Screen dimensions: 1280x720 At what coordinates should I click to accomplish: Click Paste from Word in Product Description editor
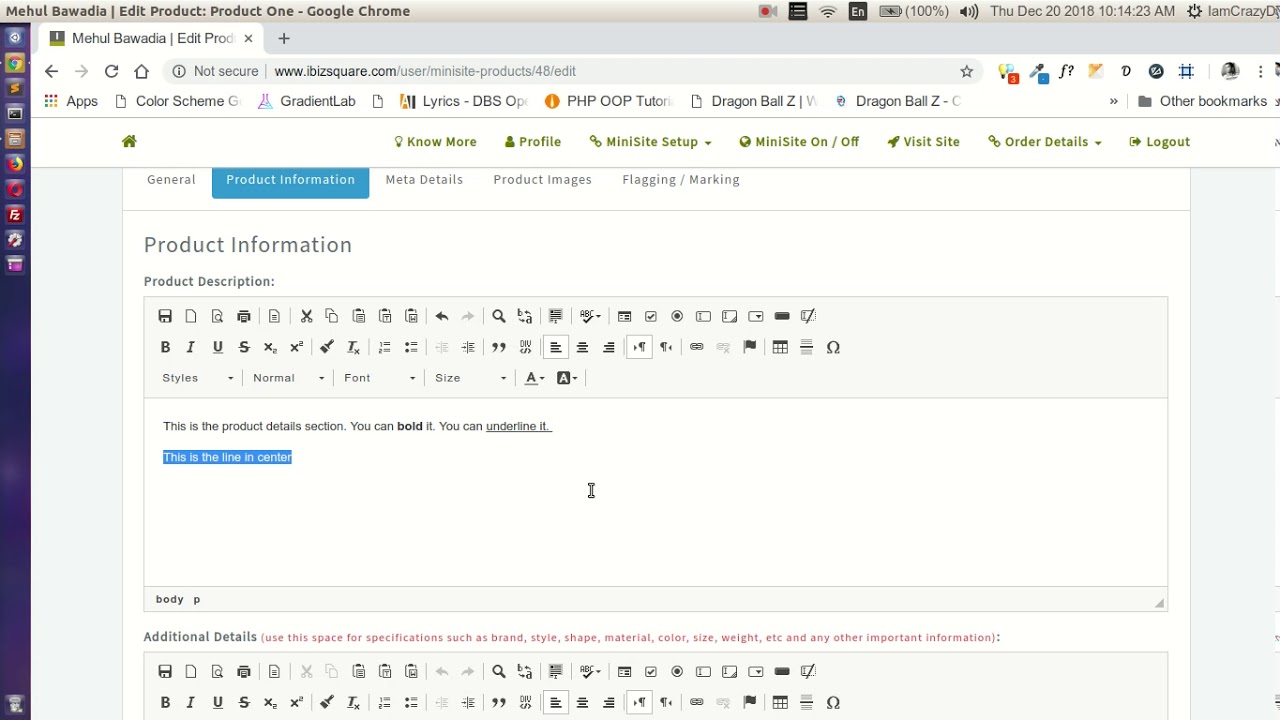click(411, 316)
